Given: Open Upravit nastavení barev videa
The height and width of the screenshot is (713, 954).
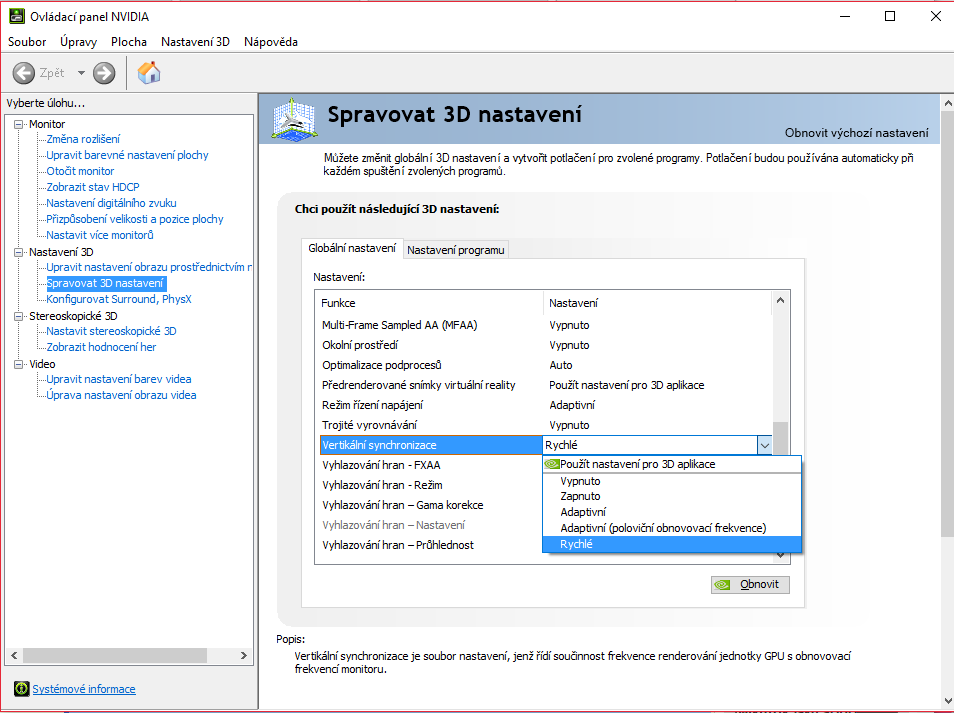Looking at the screenshot, I should pyautogui.click(x=119, y=379).
